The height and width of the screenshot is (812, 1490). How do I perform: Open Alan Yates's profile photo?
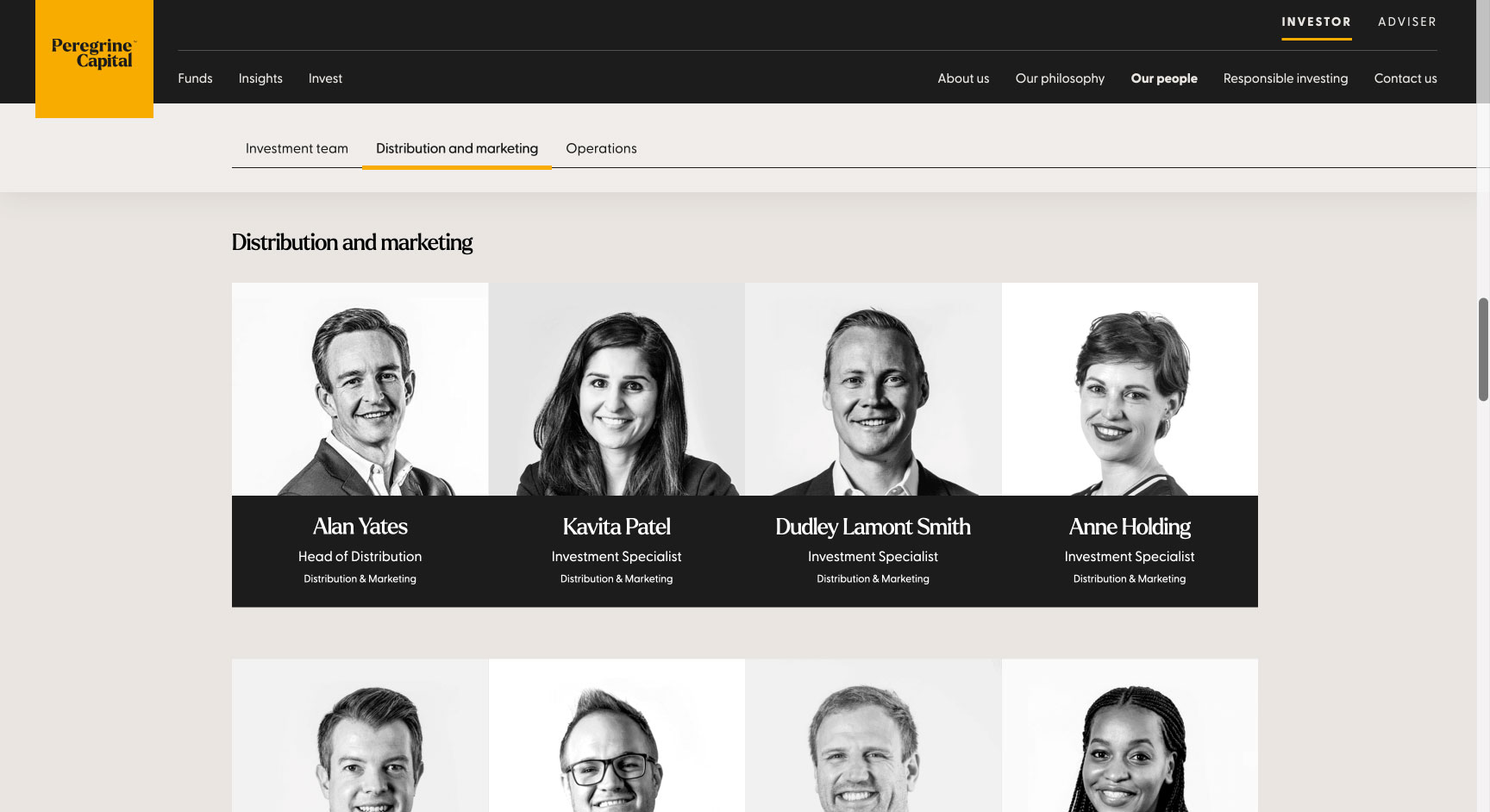point(360,389)
